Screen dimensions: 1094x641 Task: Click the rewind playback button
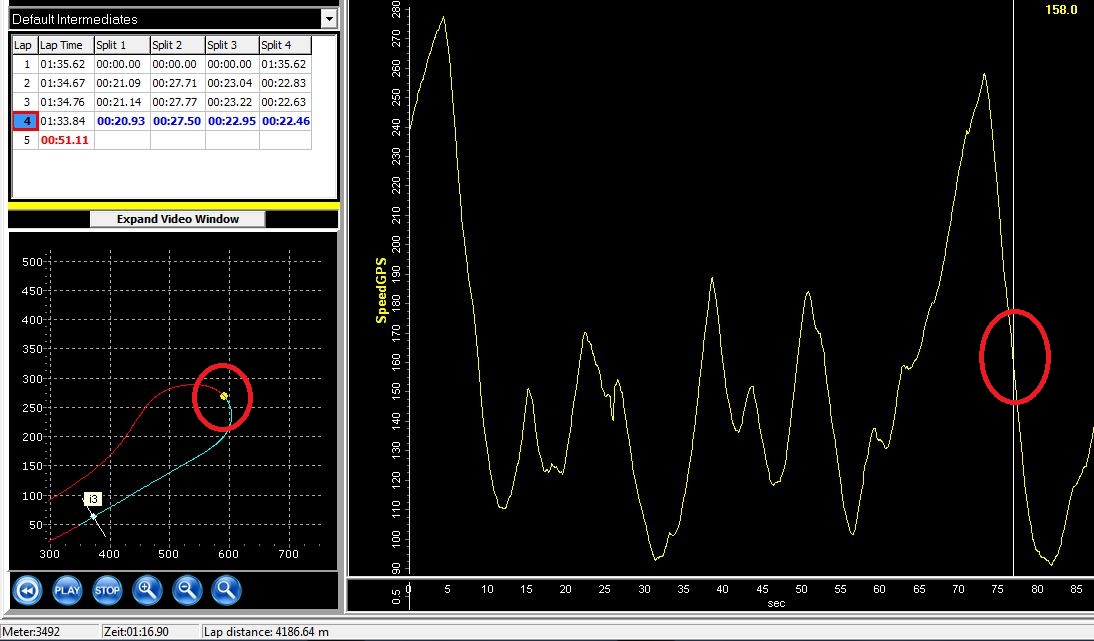28,590
